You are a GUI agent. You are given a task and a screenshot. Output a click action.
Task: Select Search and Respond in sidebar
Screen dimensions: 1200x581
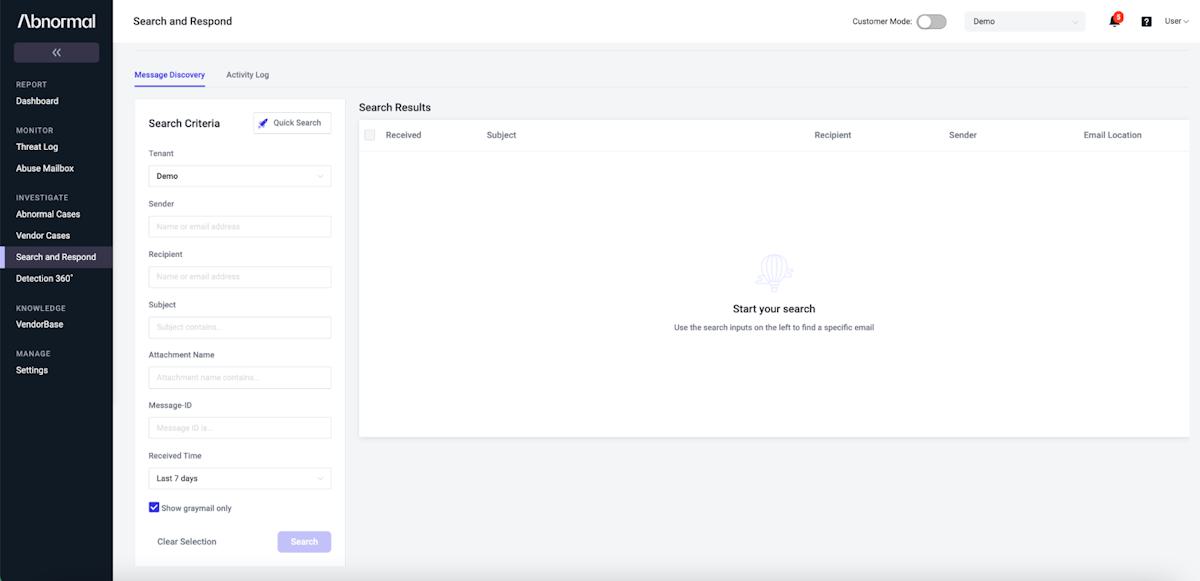(x=56, y=257)
